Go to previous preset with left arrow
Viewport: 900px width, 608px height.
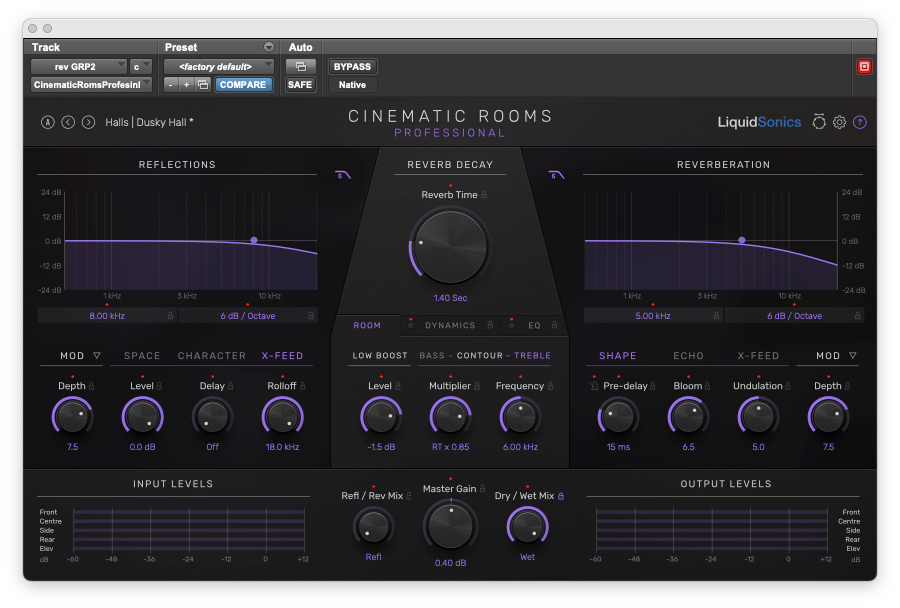(x=68, y=122)
